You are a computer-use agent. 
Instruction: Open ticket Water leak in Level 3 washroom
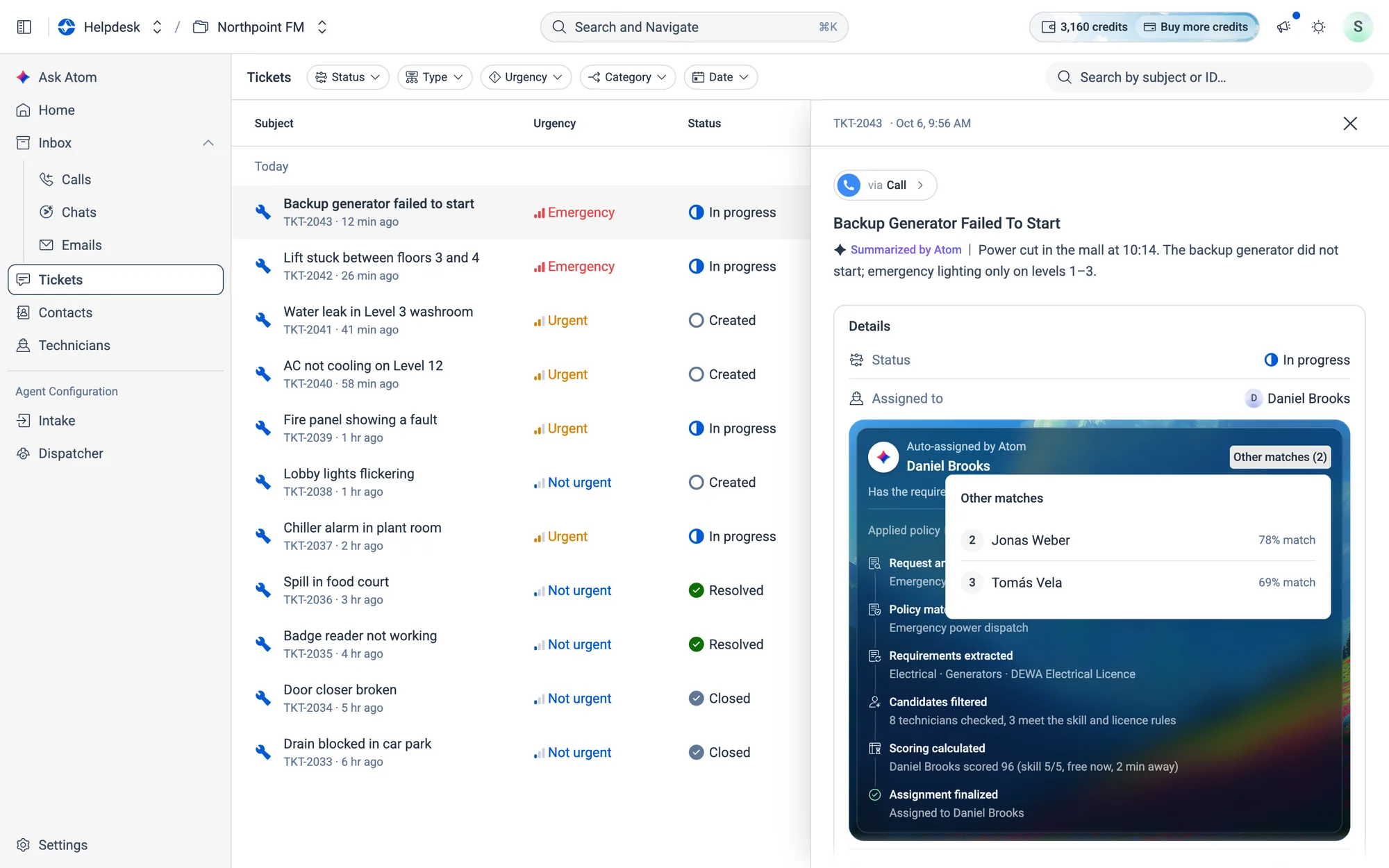click(521, 320)
